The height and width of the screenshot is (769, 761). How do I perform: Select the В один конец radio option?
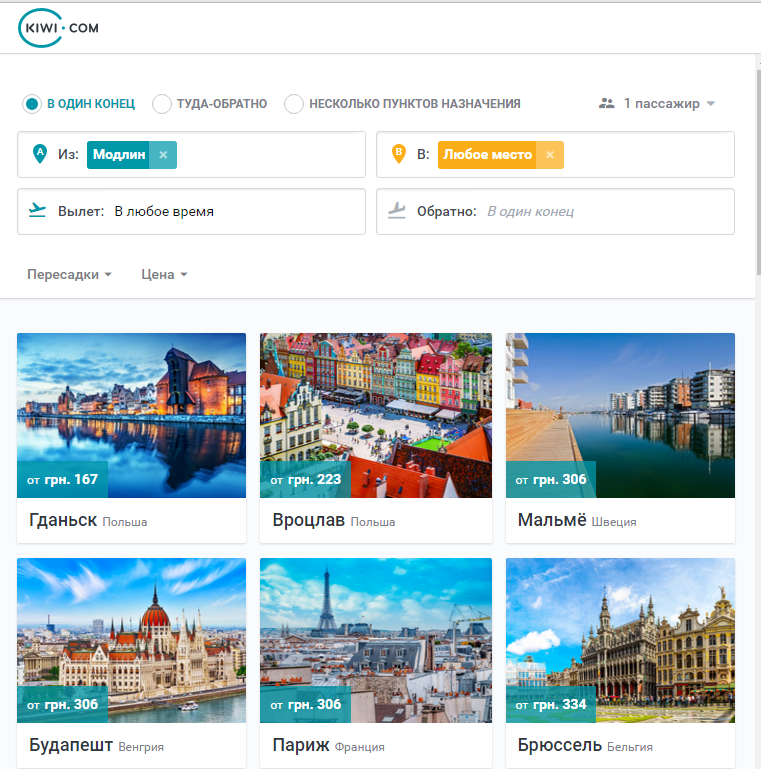coord(32,104)
